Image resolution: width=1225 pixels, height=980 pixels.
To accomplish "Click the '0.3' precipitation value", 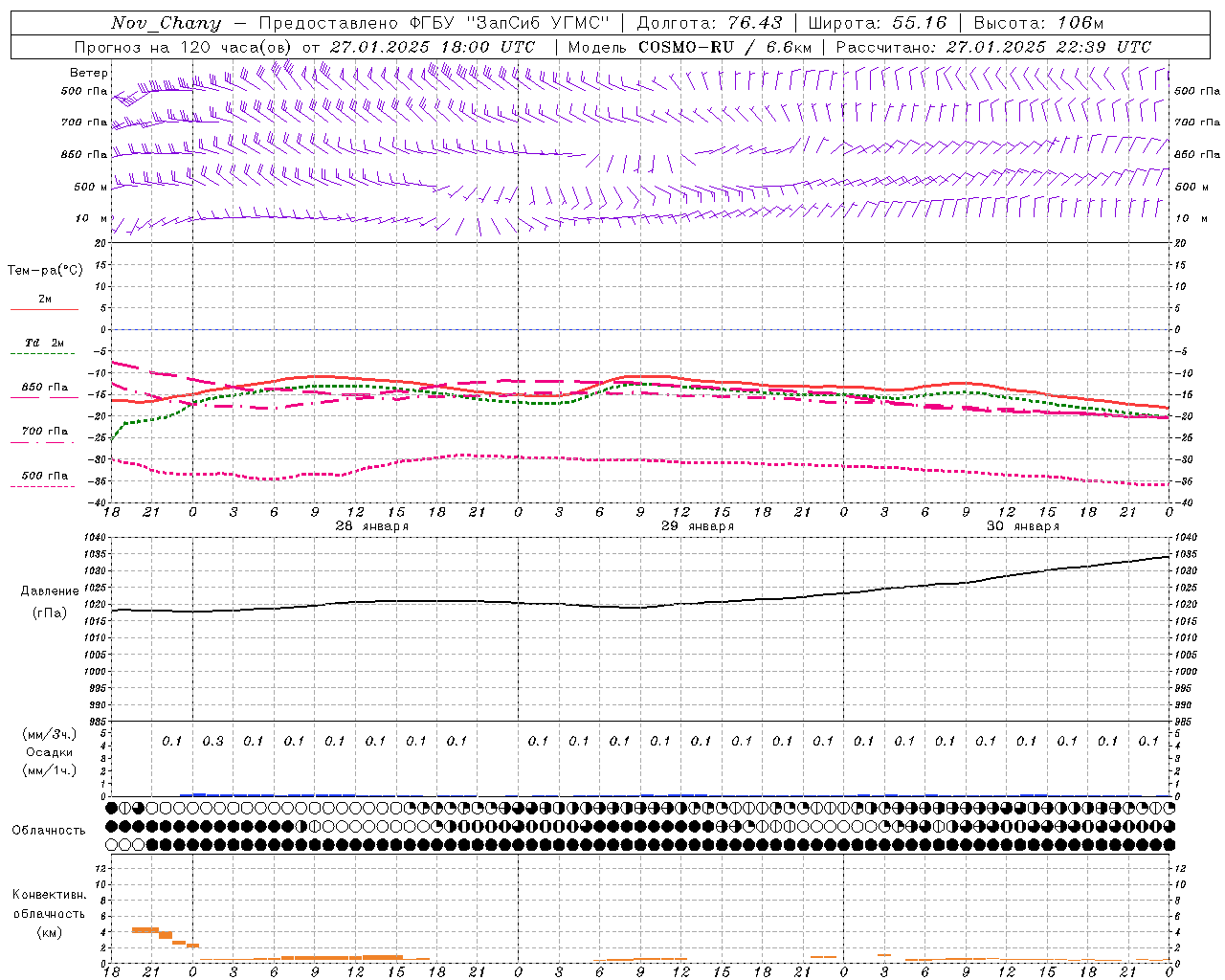I will (212, 742).
